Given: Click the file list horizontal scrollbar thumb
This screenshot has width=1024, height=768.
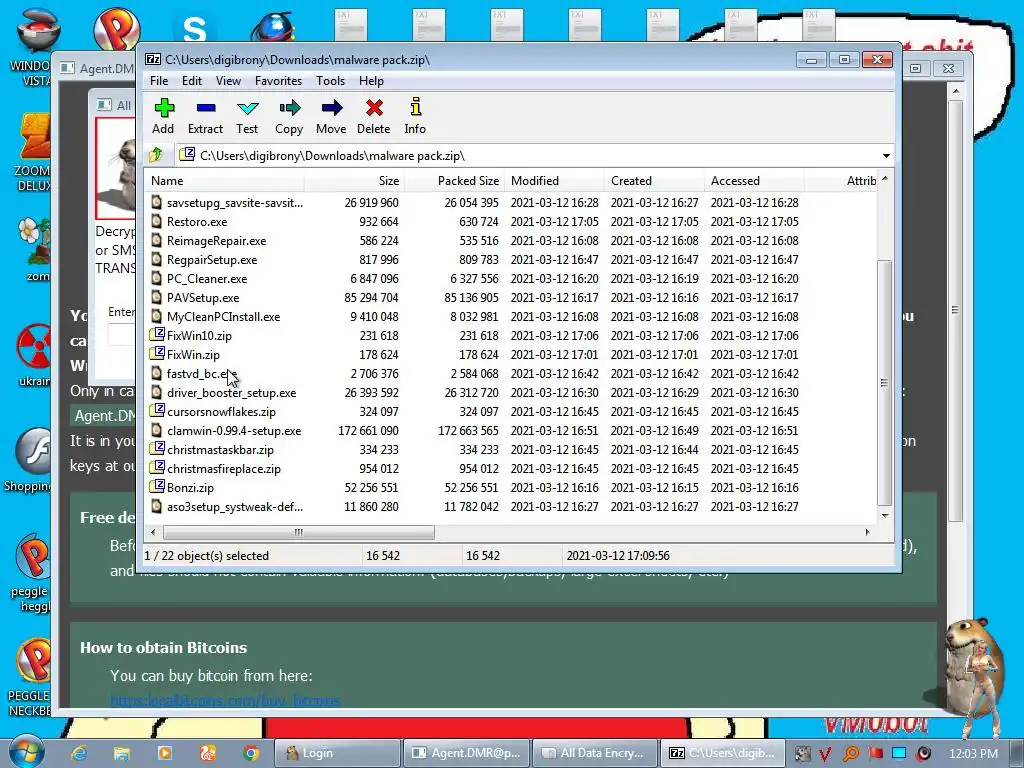Looking at the screenshot, I should pos(298,532).
